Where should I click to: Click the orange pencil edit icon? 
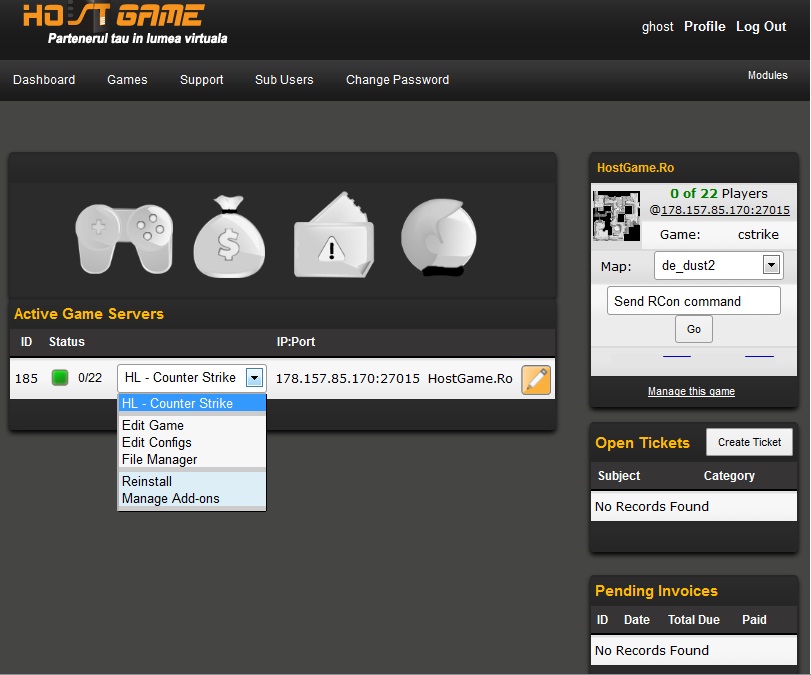536,379
